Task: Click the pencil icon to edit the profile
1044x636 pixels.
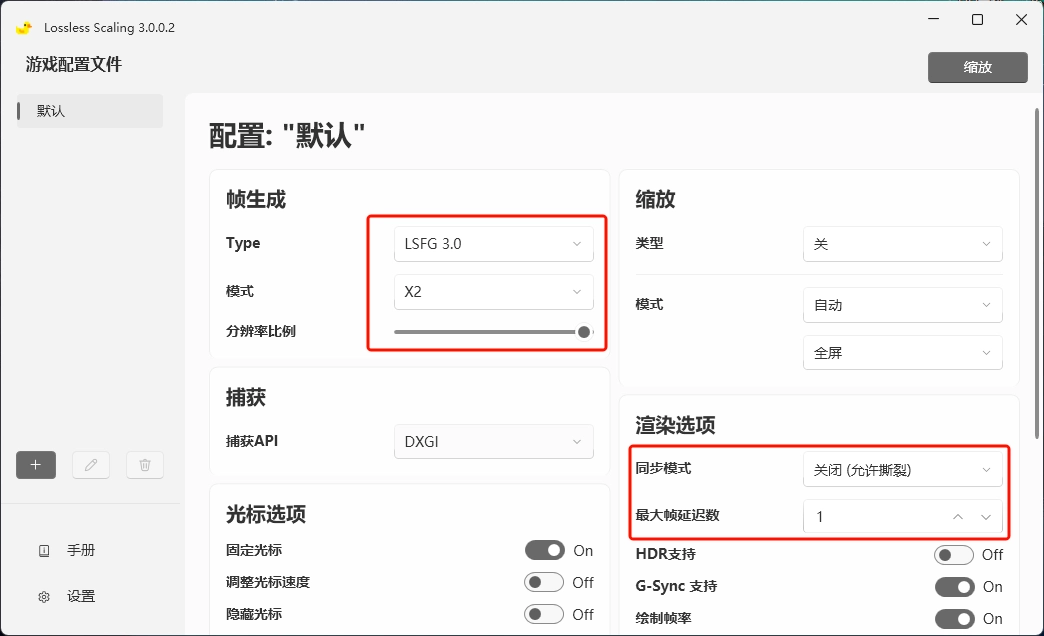Action: point(90,464)
